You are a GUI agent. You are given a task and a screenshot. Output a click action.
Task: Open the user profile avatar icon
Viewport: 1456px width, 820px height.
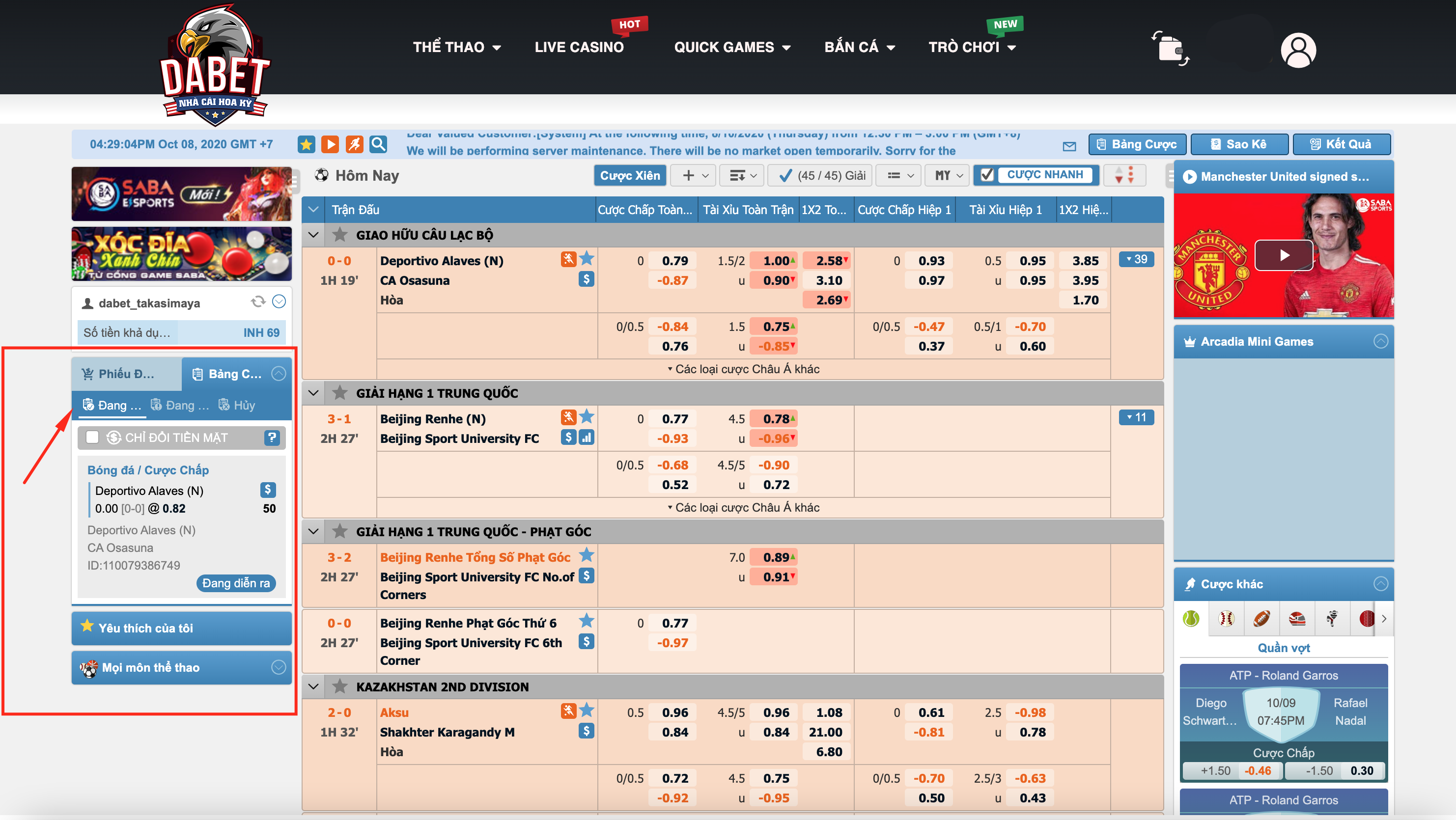coord(1298,50)
